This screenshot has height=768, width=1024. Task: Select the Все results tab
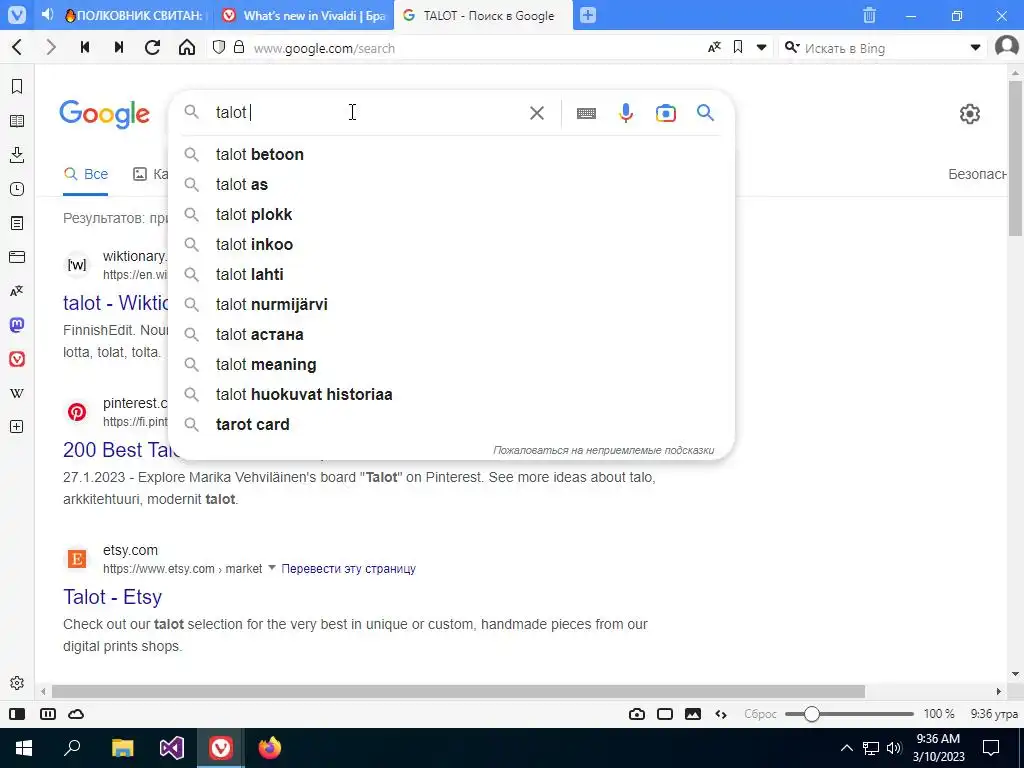[x=86, y=174]
